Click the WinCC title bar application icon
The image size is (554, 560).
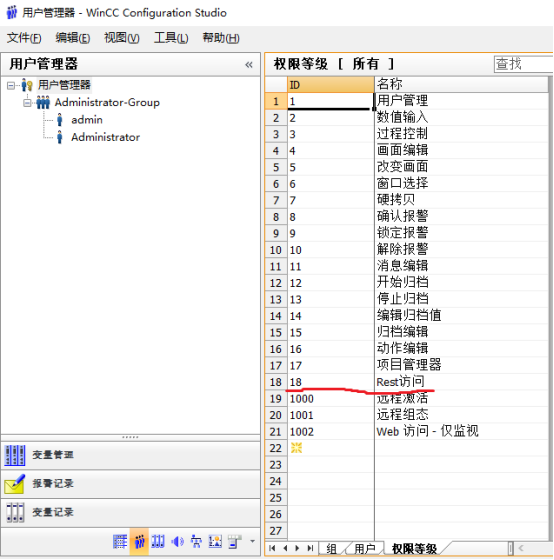coord(12,12)
